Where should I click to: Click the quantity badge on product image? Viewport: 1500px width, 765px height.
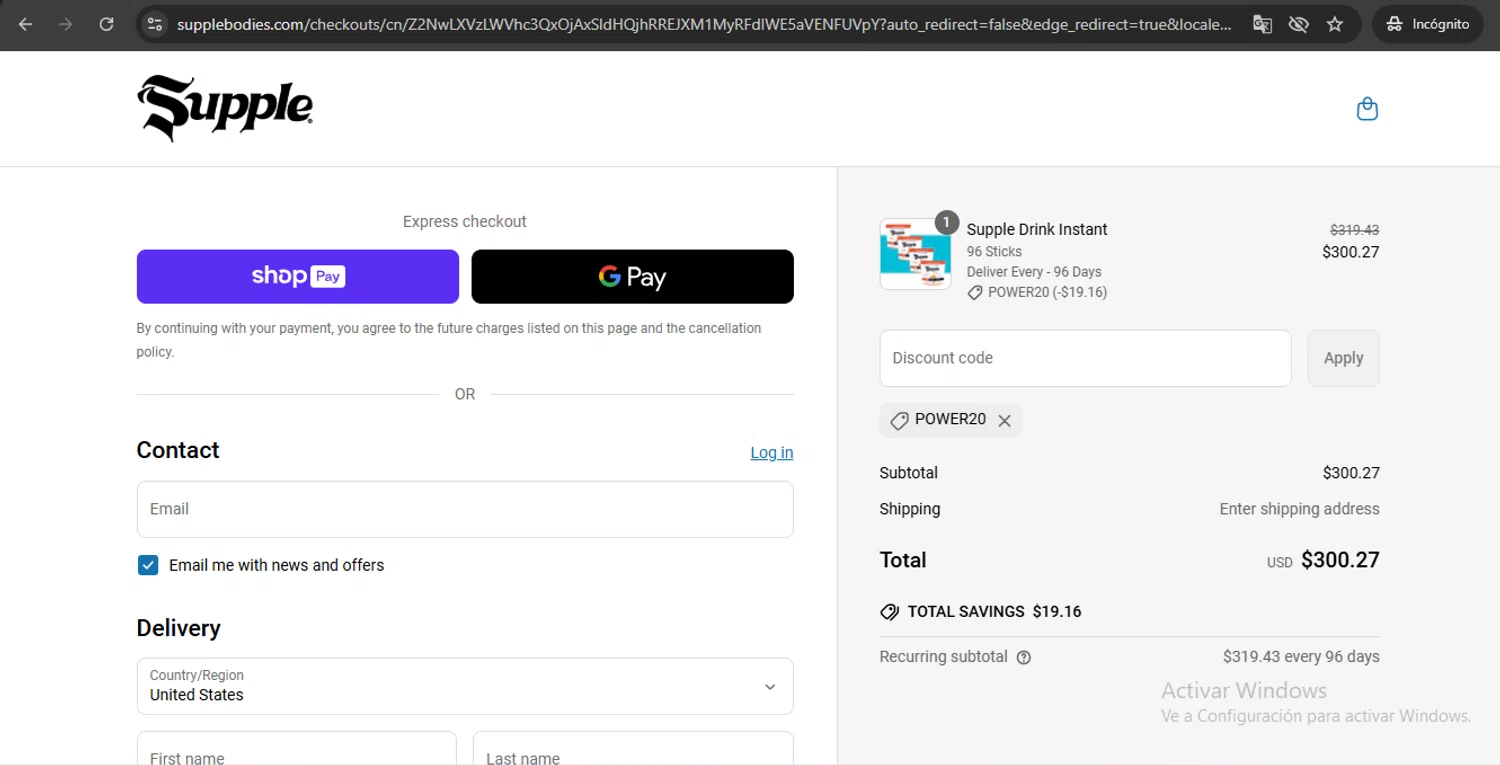point(946,222)
